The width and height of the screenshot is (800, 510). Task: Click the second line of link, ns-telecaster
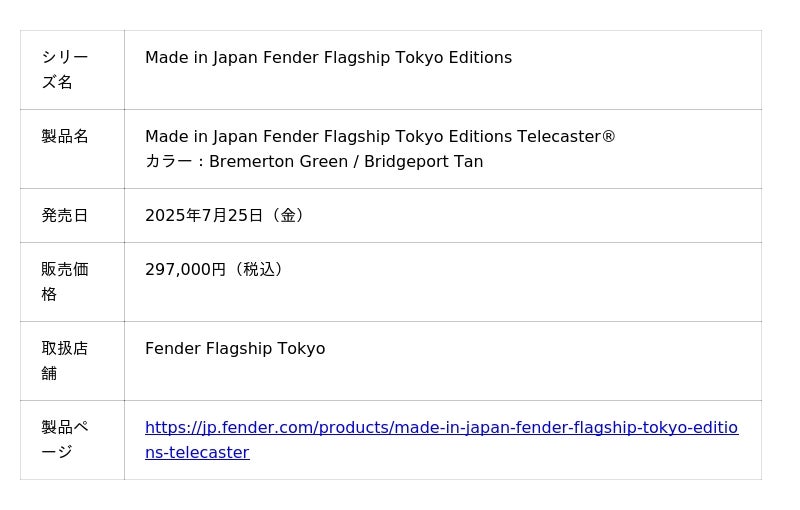tap(197, 453)
